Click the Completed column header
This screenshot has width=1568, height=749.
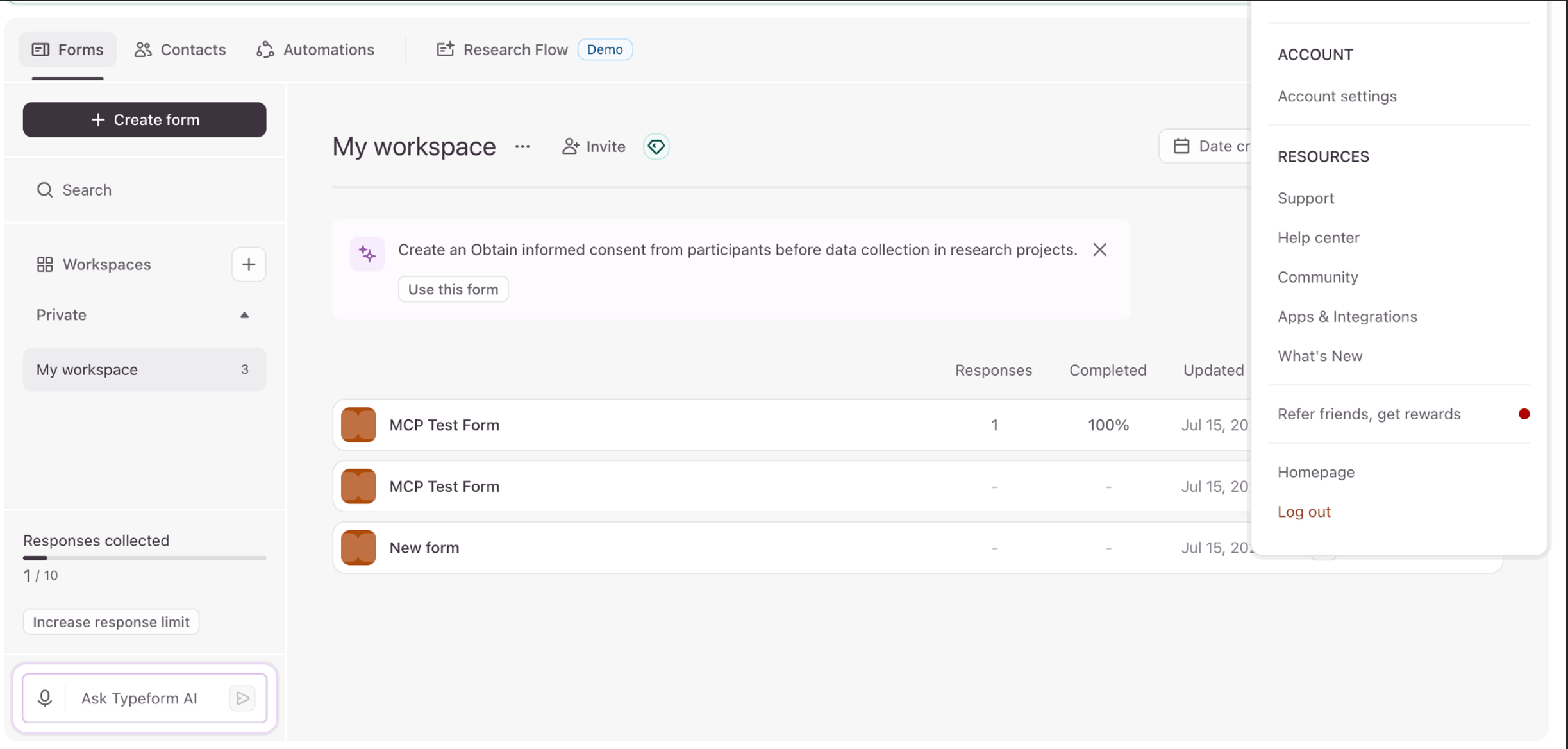[1108, 370]
